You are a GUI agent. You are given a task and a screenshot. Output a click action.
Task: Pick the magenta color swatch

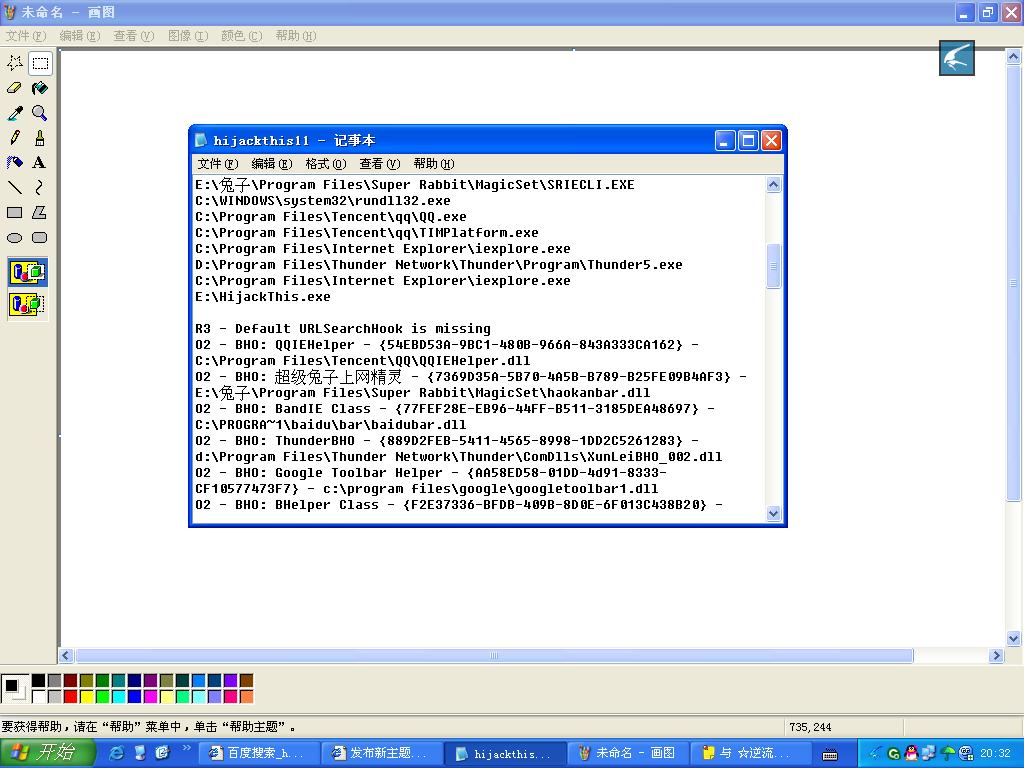[150, 697]
